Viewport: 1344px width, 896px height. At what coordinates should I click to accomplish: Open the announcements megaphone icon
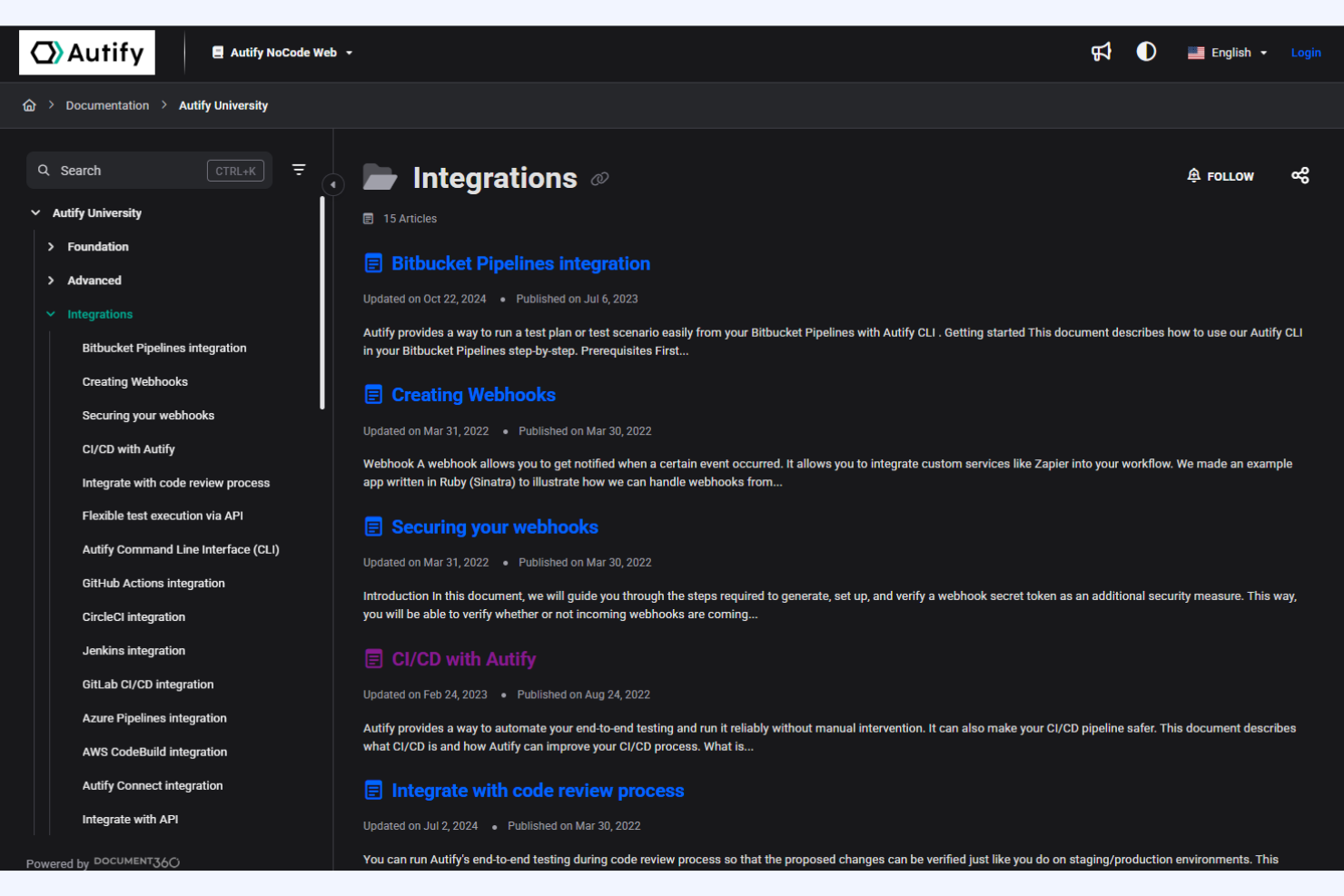coord(1101,52)
